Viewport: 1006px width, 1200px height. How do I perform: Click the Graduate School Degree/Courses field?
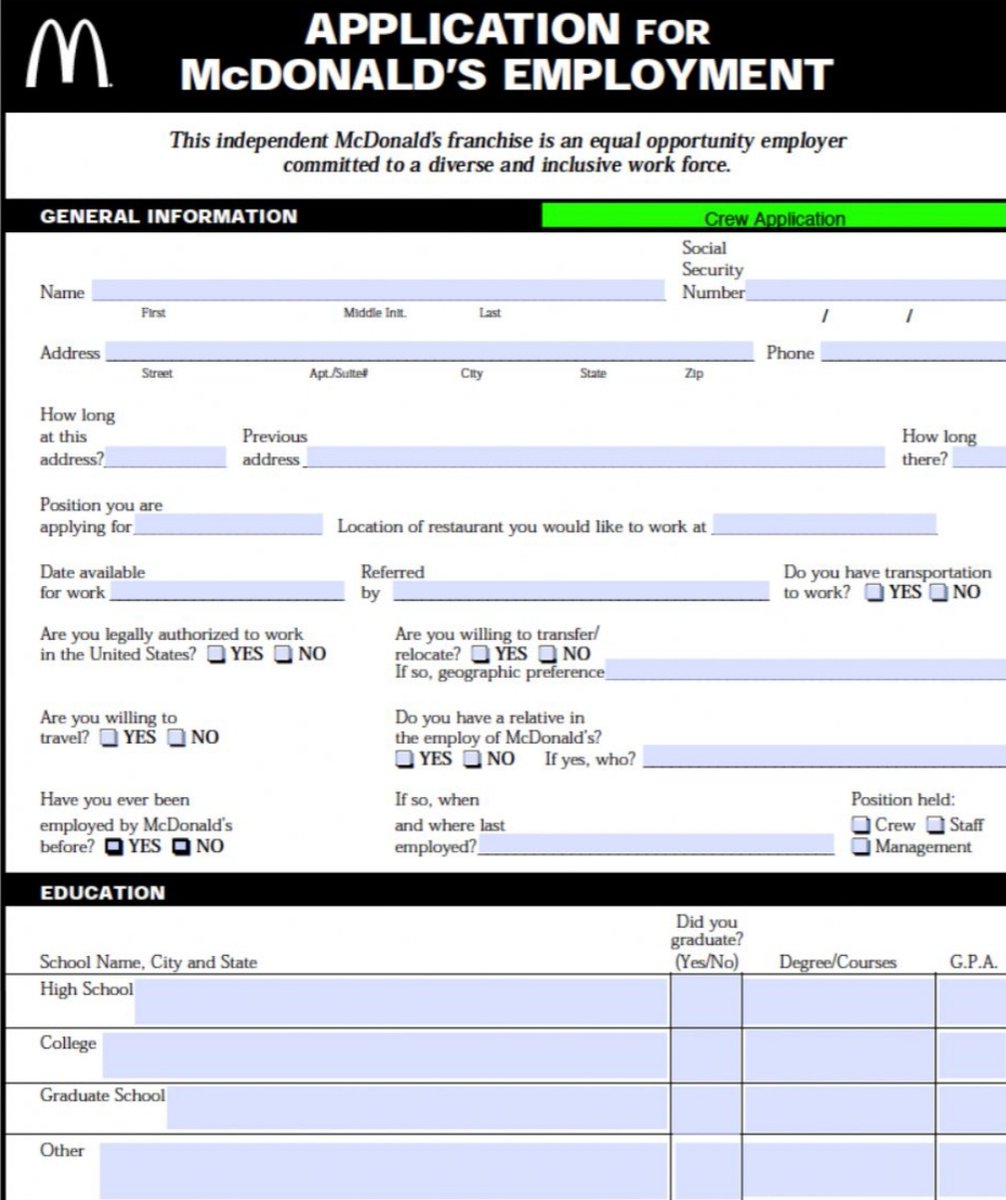pos(838,1108)
